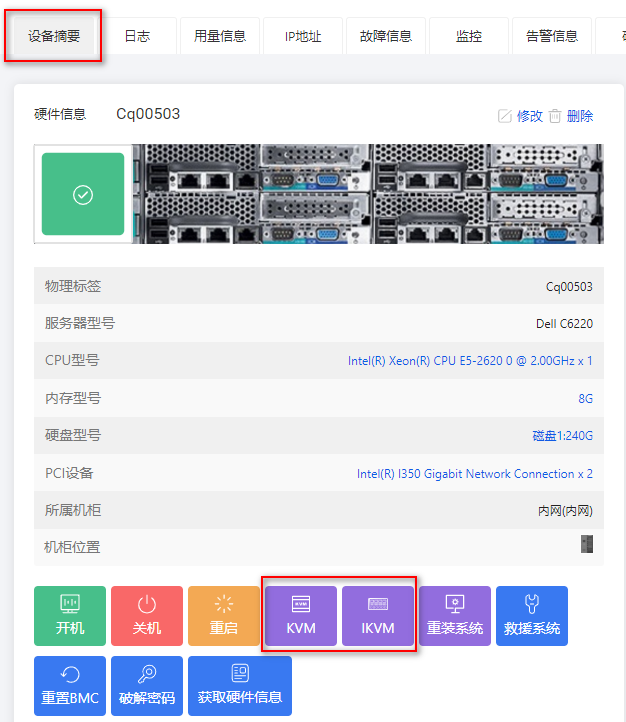Start the 救援系统 rescue button

click(532, 616)
